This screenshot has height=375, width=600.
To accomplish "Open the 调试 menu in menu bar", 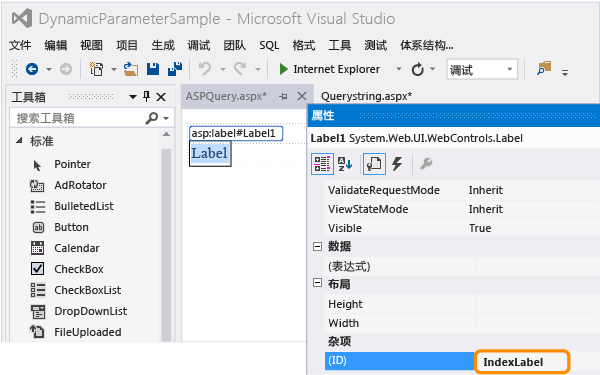I will 198,46.
